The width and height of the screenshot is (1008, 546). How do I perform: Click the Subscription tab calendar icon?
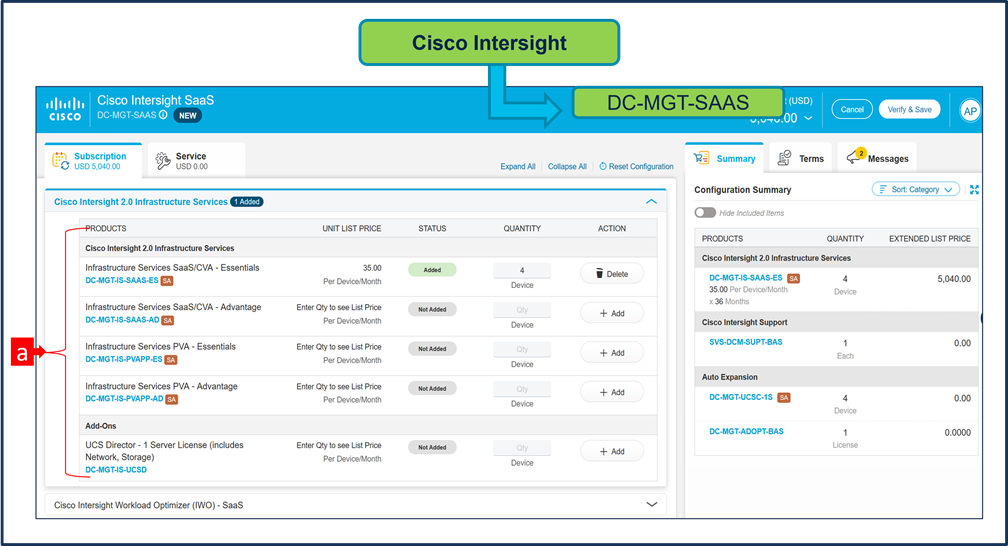click(60, 161)
